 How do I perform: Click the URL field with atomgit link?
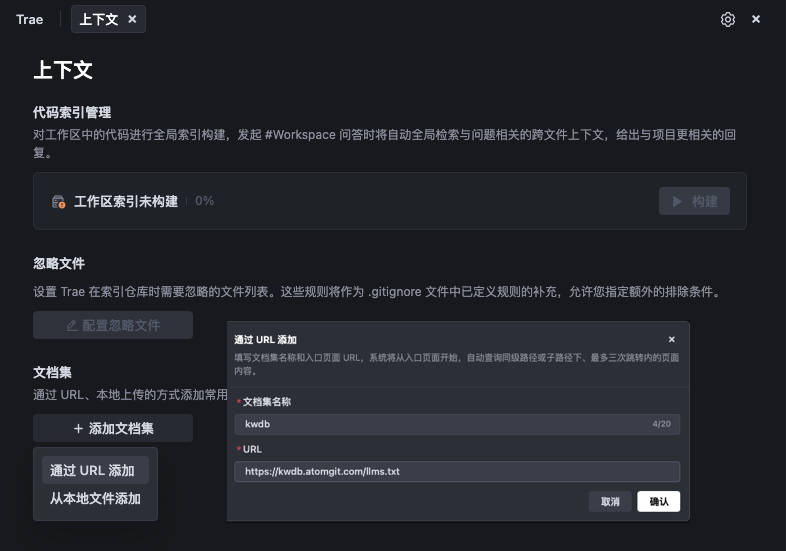456,471
